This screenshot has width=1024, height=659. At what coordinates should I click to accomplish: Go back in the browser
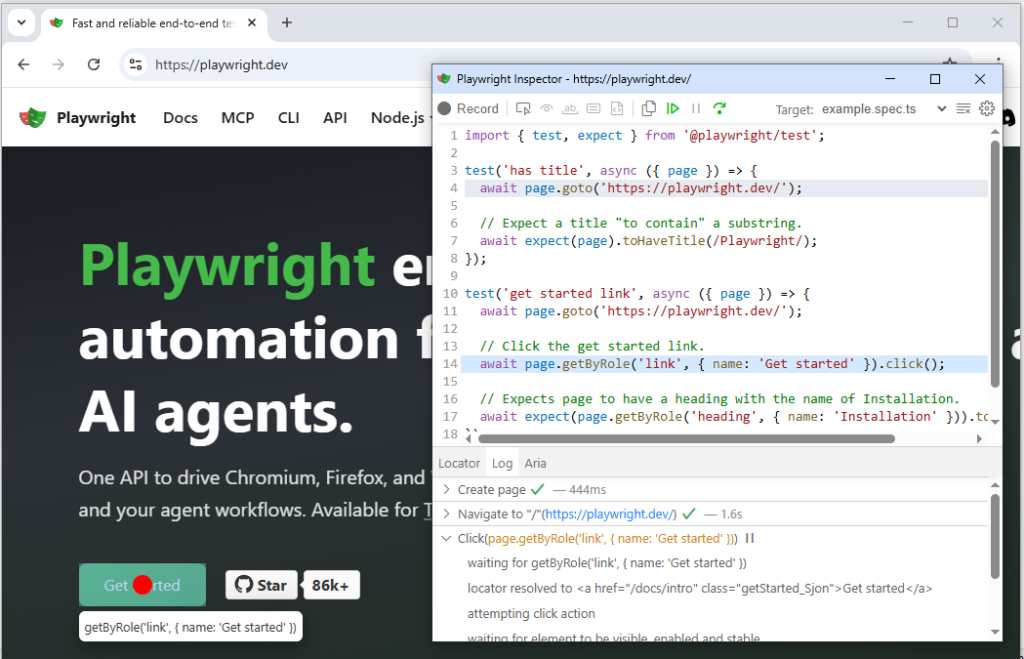click(24, 65)
